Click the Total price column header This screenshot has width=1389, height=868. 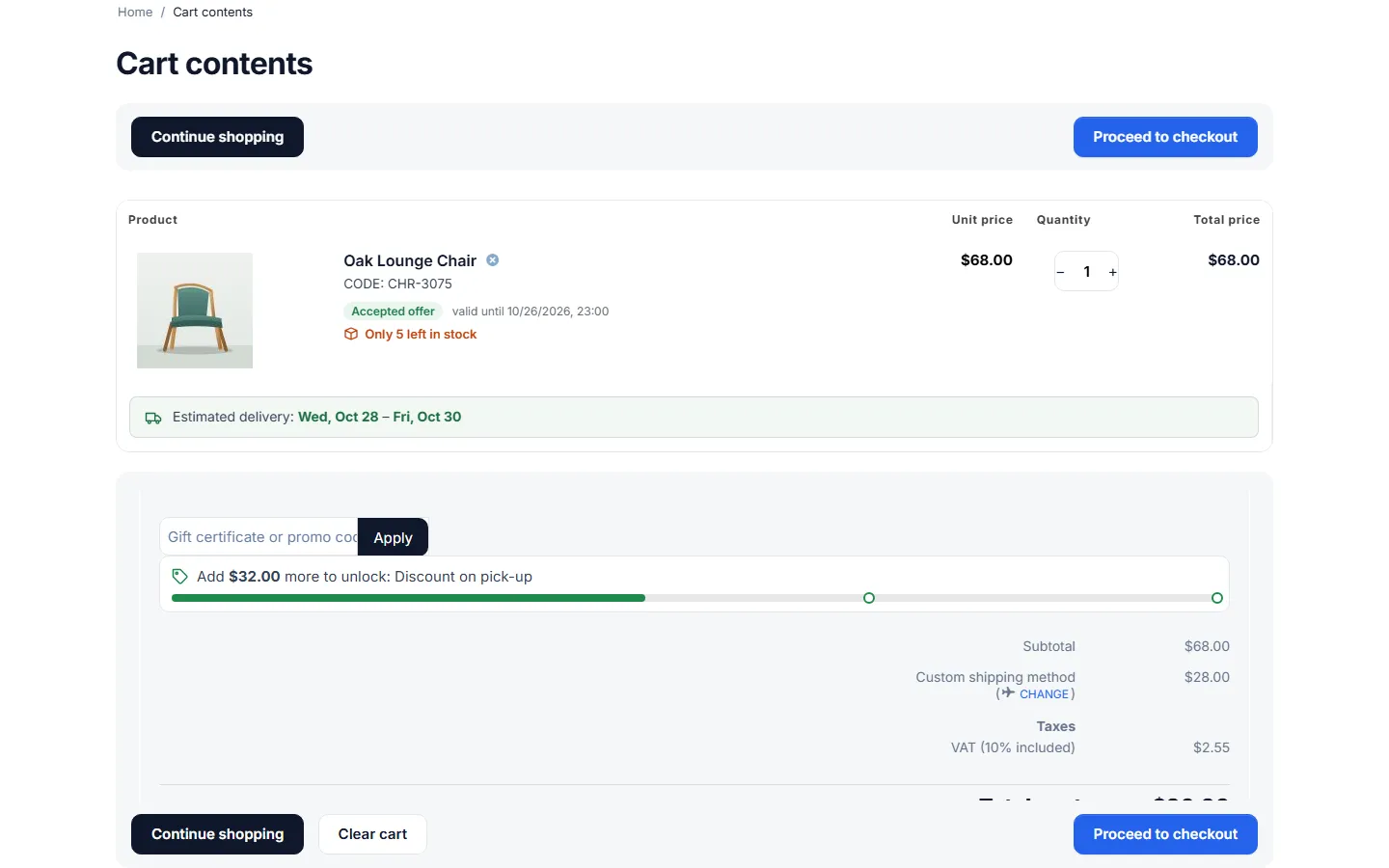tap(1226, 220)
